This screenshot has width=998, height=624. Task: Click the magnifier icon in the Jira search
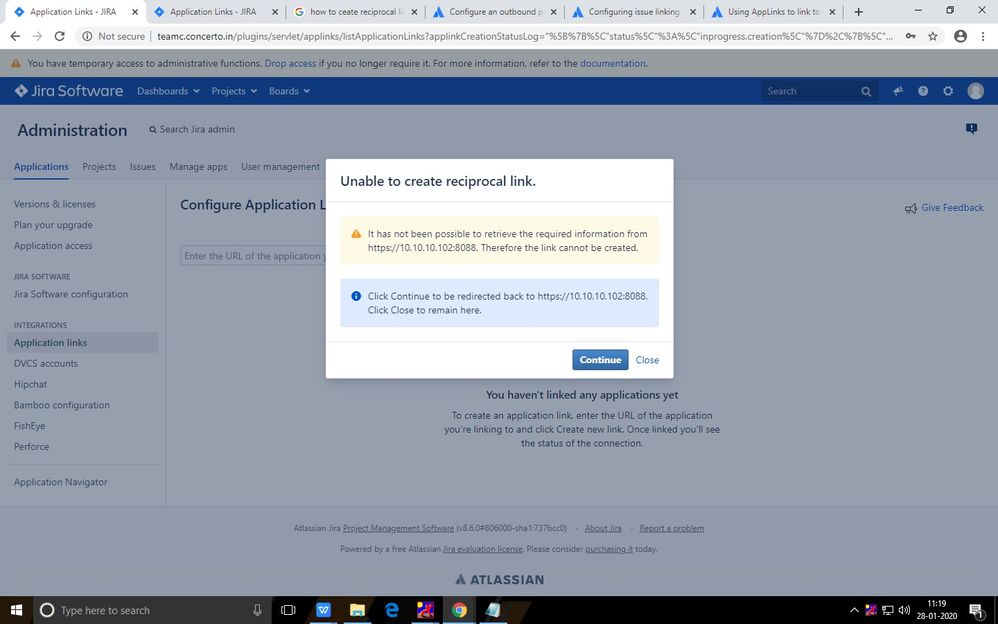point(866,92)
